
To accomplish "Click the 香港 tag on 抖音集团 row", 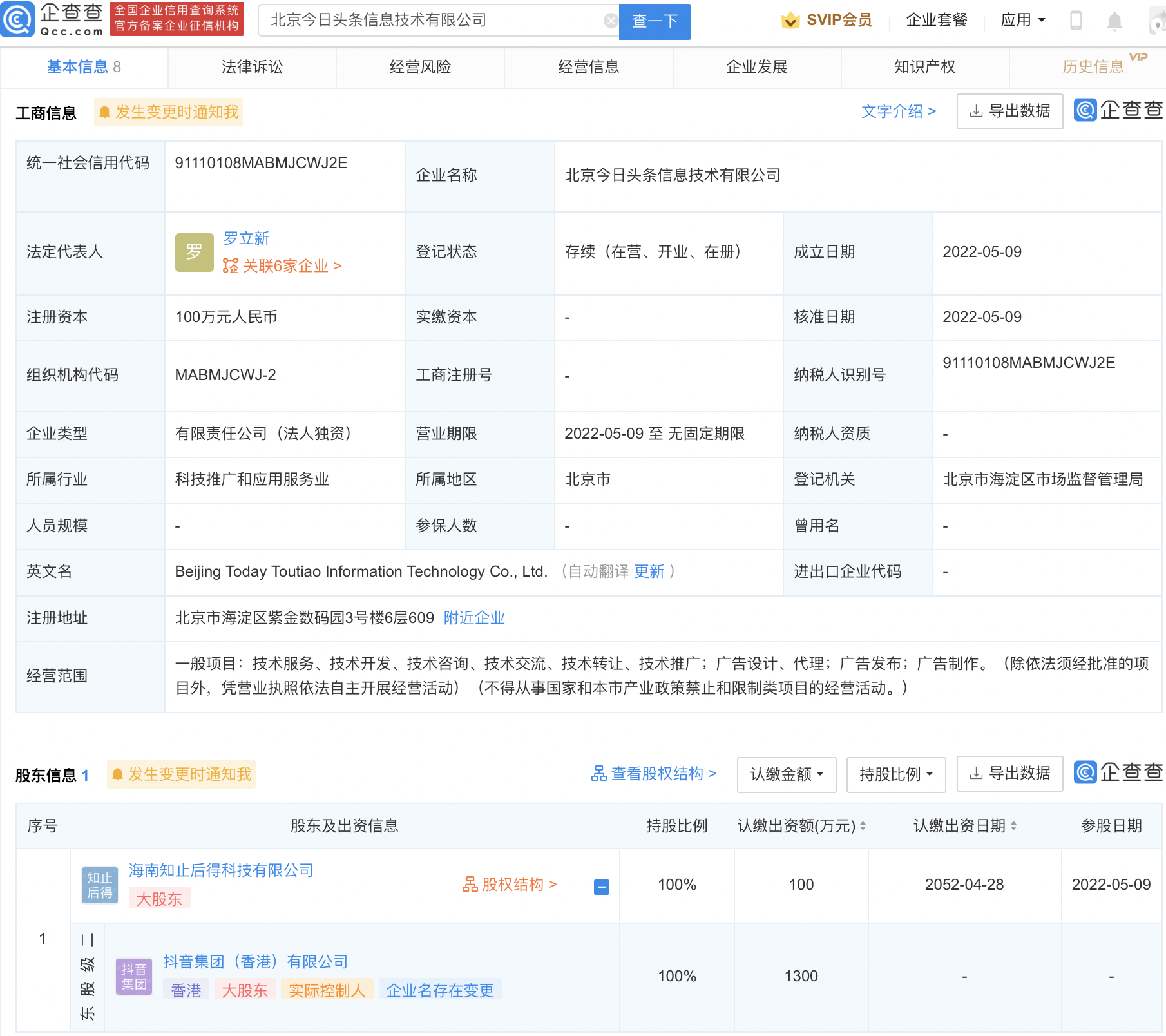I will pos(186,990).
